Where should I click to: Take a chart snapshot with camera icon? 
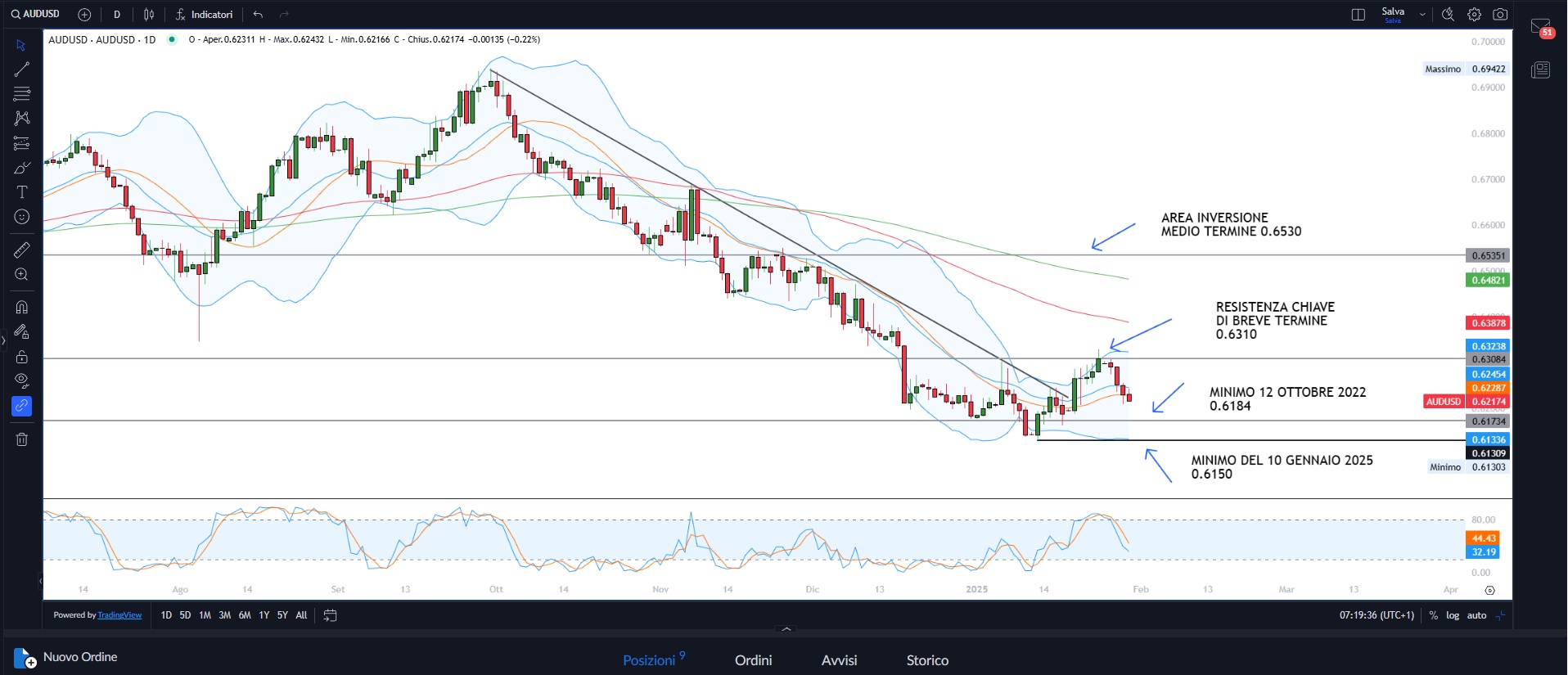tap(1500, 15)
